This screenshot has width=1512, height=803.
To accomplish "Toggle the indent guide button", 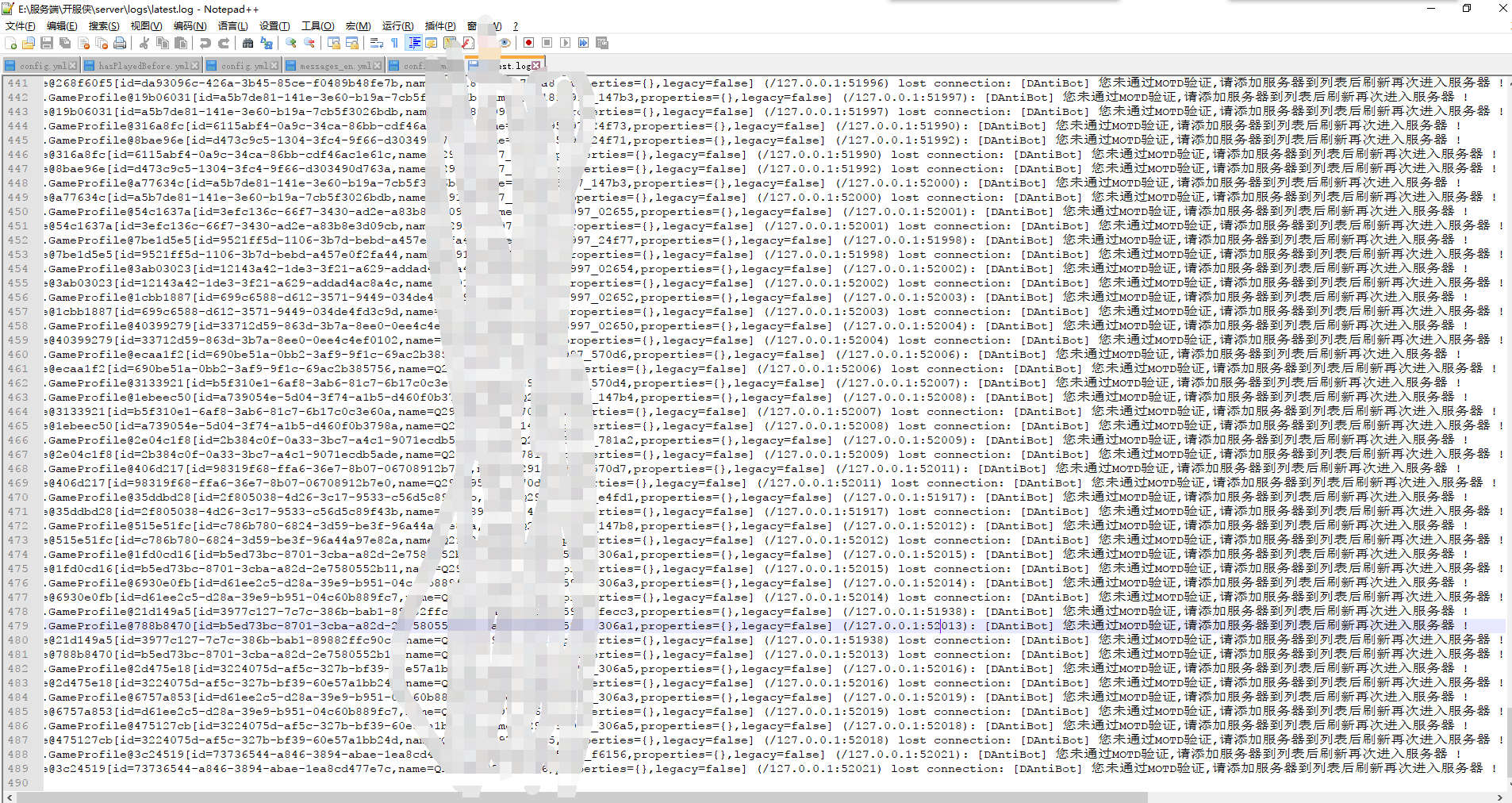I will (x=413, y=43).
